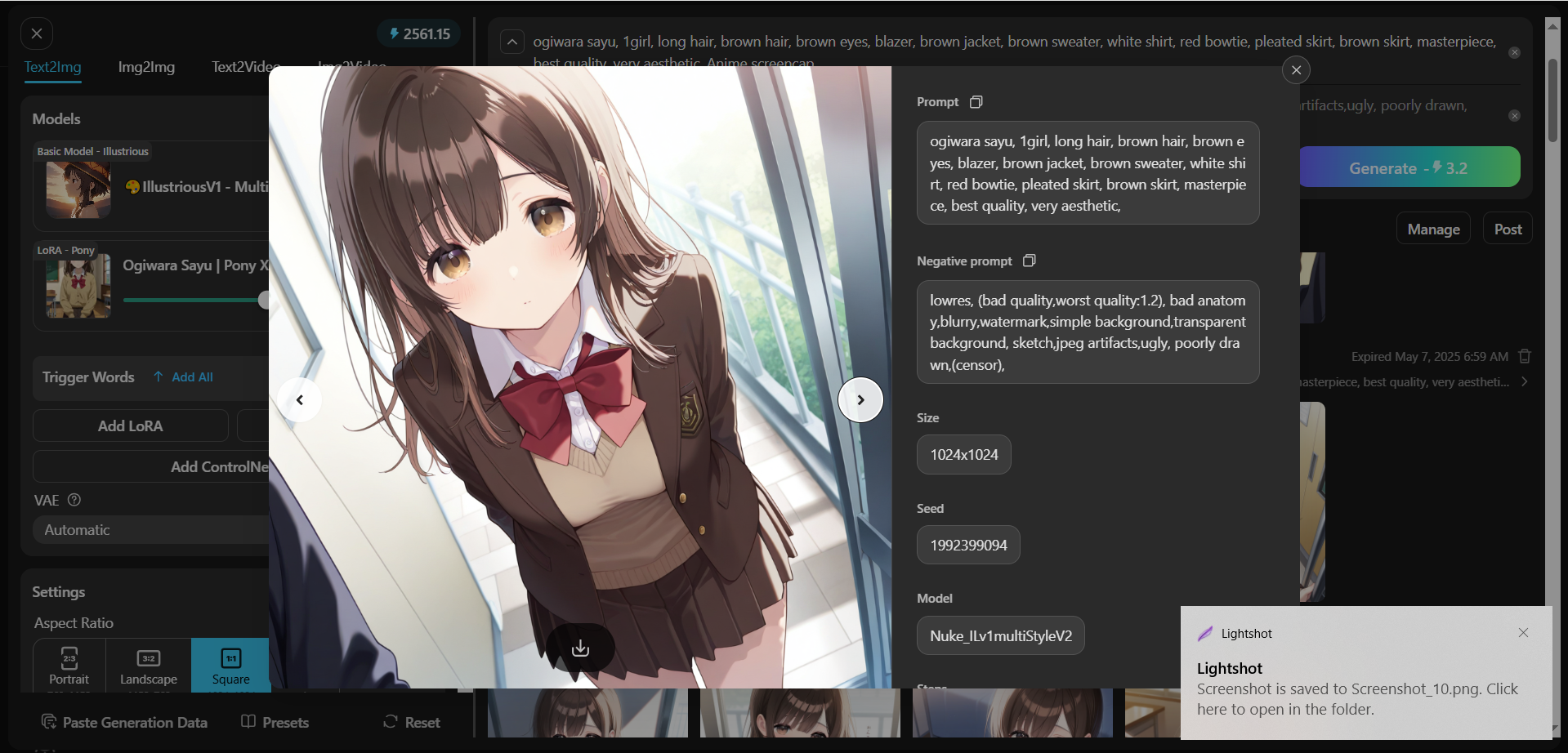1568x753 pixels.
Task: Click the Expired May 7, 2025 timestamp
Action: click(x=1429, y=357)
